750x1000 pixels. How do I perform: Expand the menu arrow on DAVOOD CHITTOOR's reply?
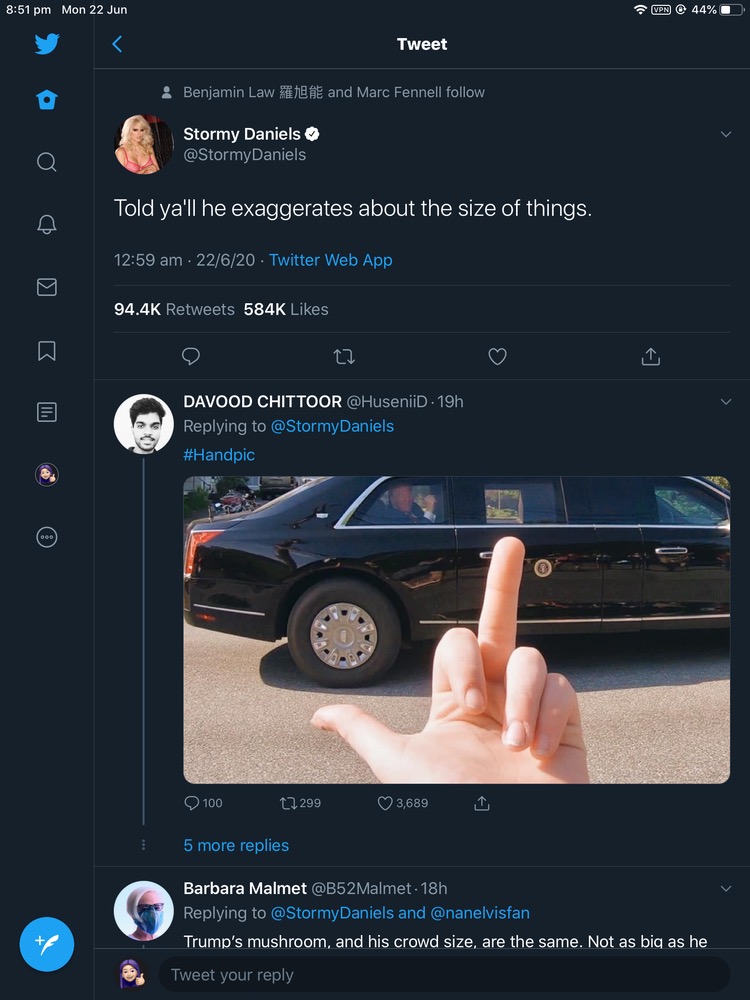point(726,401)
